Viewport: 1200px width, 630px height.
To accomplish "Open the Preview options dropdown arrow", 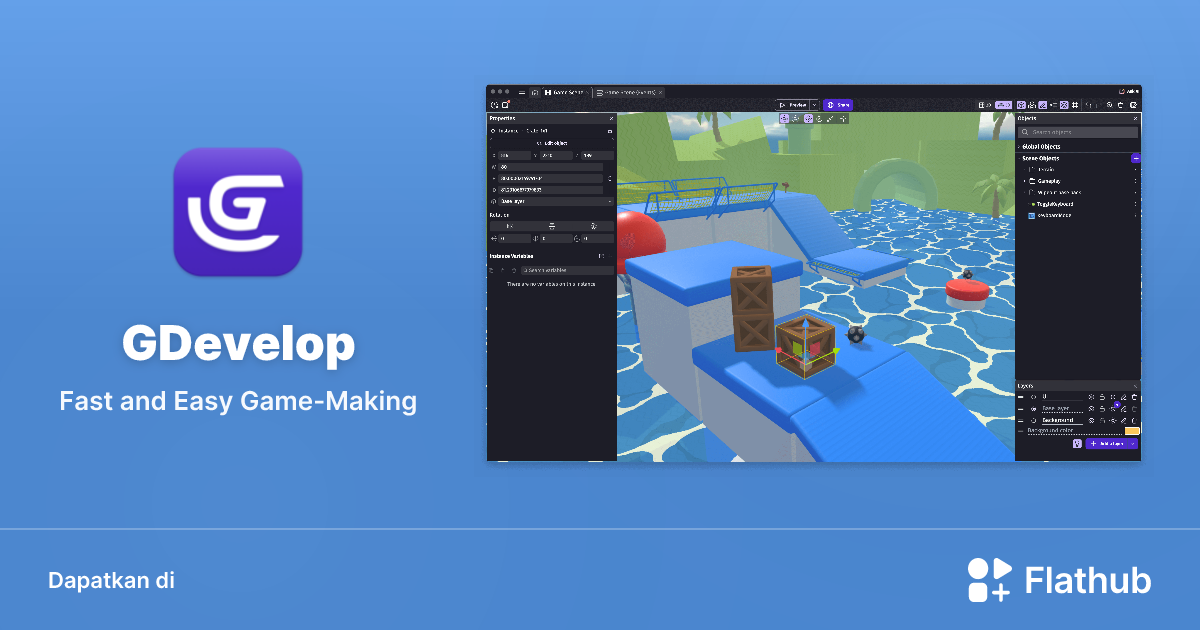I will coord(815,106).
